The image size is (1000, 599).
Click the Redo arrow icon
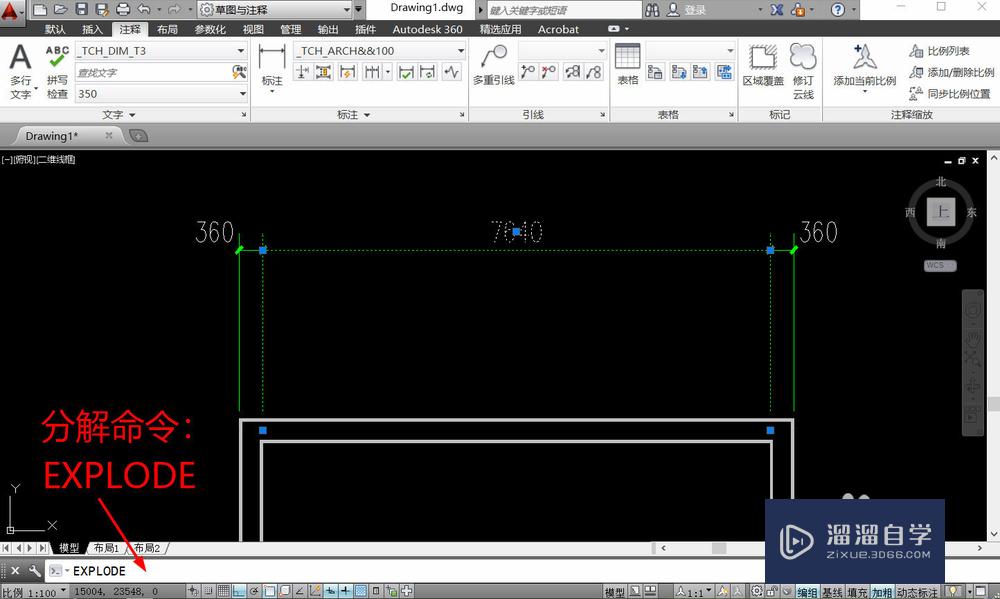tap(174, 10)
